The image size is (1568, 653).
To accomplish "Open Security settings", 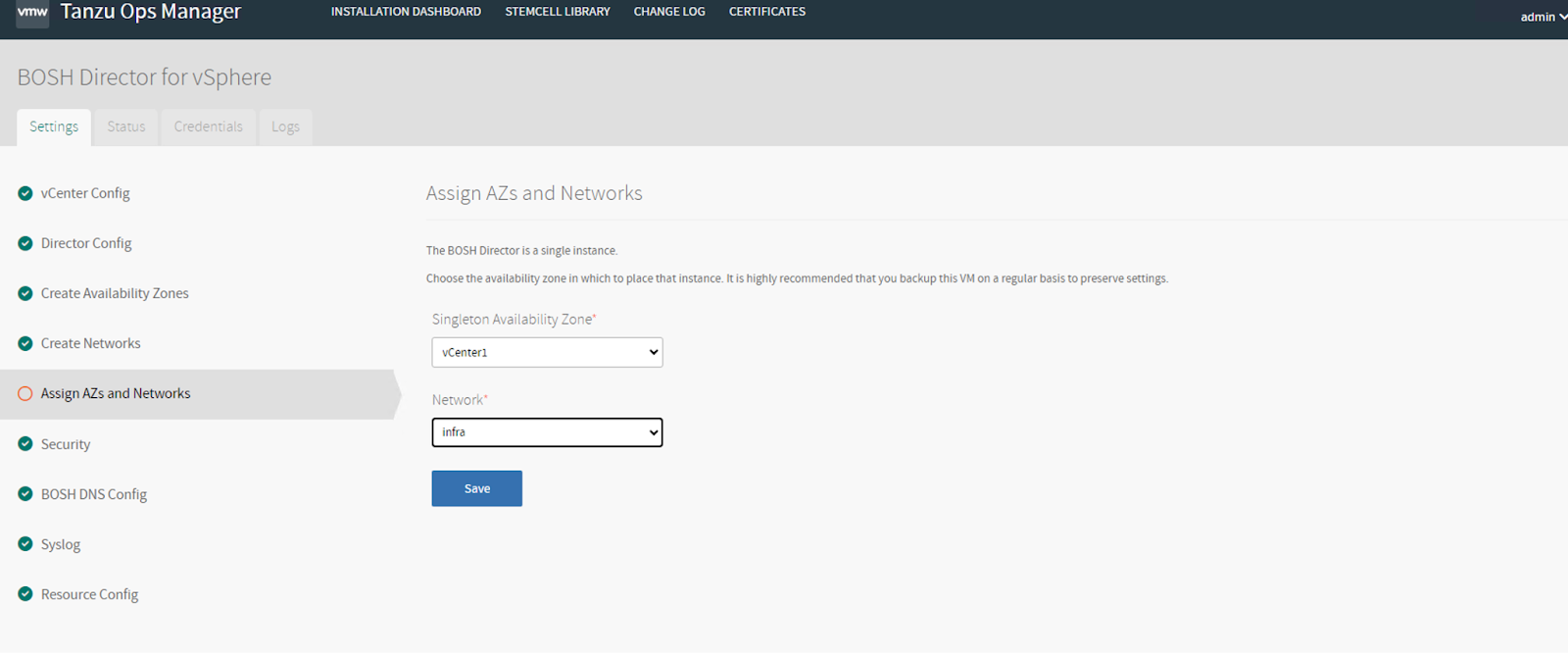I will tap(66, 444).
